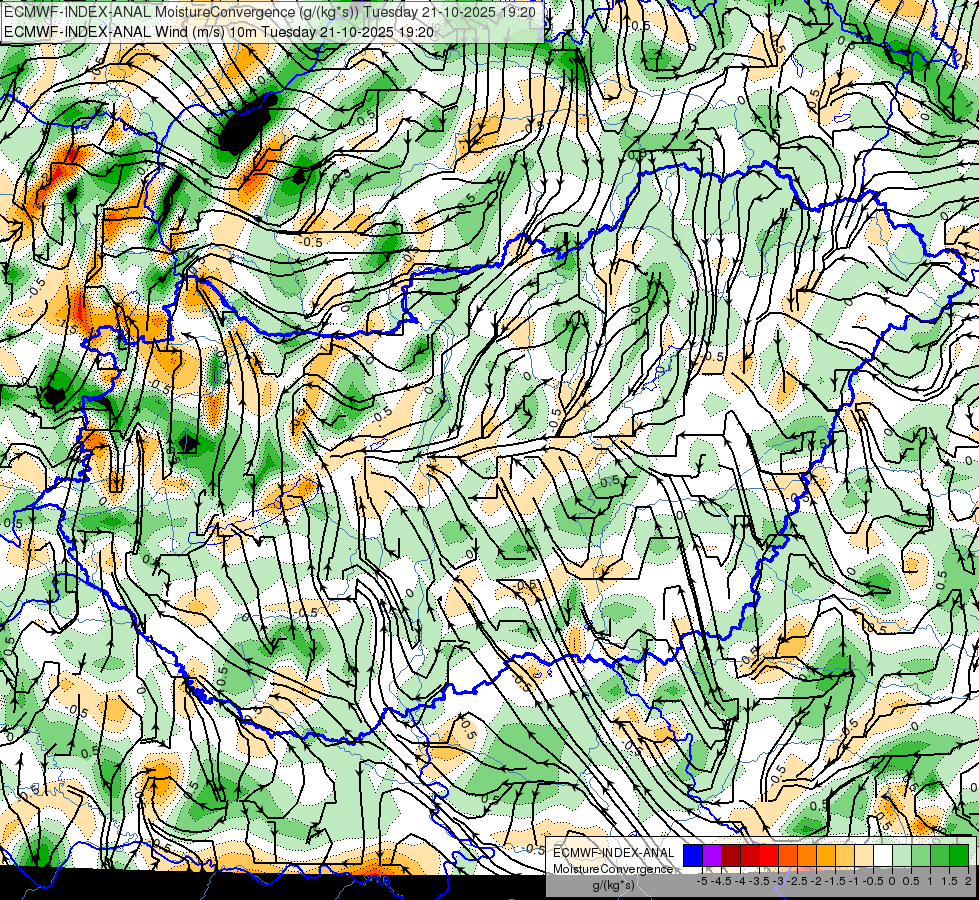Click the "-2.5" tick label in the legend
The image size is (979, 900).
[799, 881]
